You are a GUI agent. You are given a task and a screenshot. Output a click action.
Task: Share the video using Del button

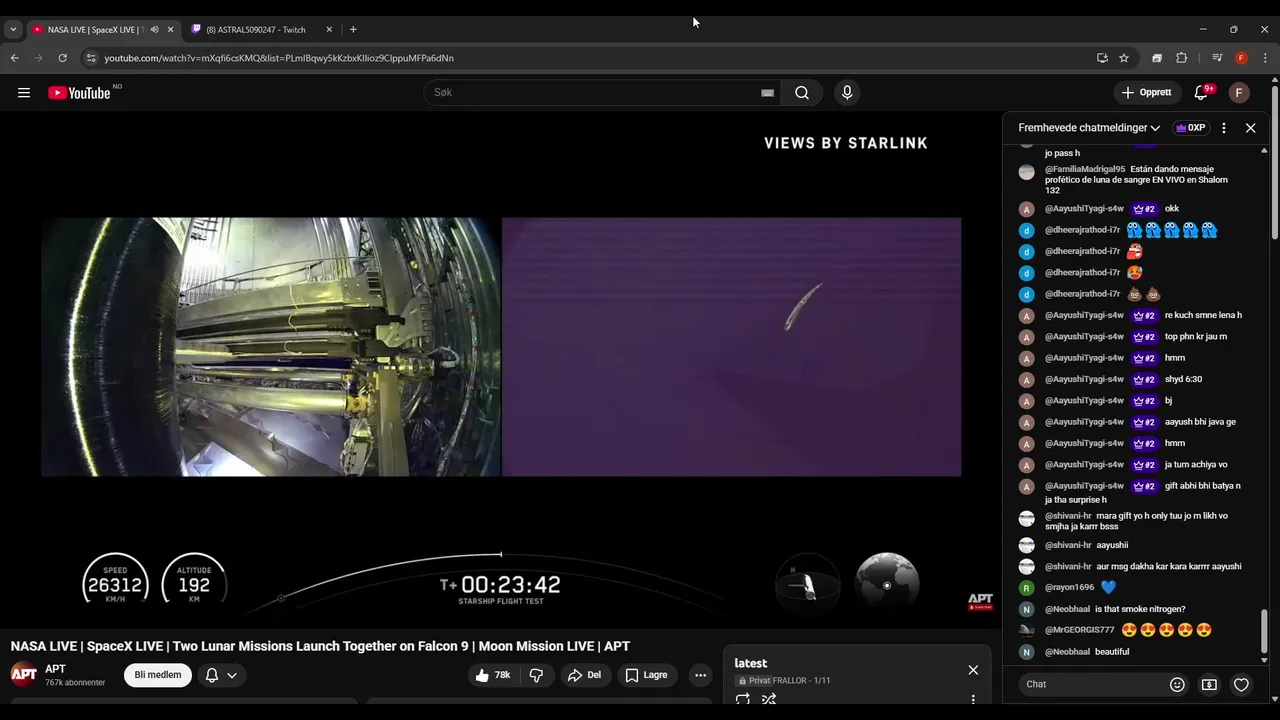(x=585, y=675)
